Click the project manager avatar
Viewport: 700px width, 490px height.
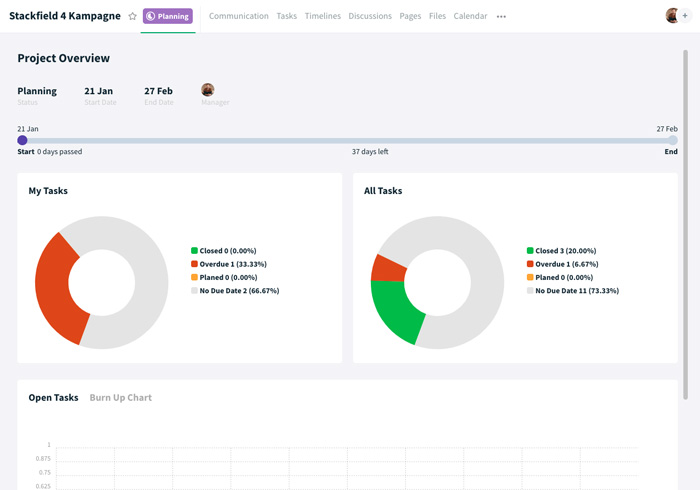pos(208,90)
